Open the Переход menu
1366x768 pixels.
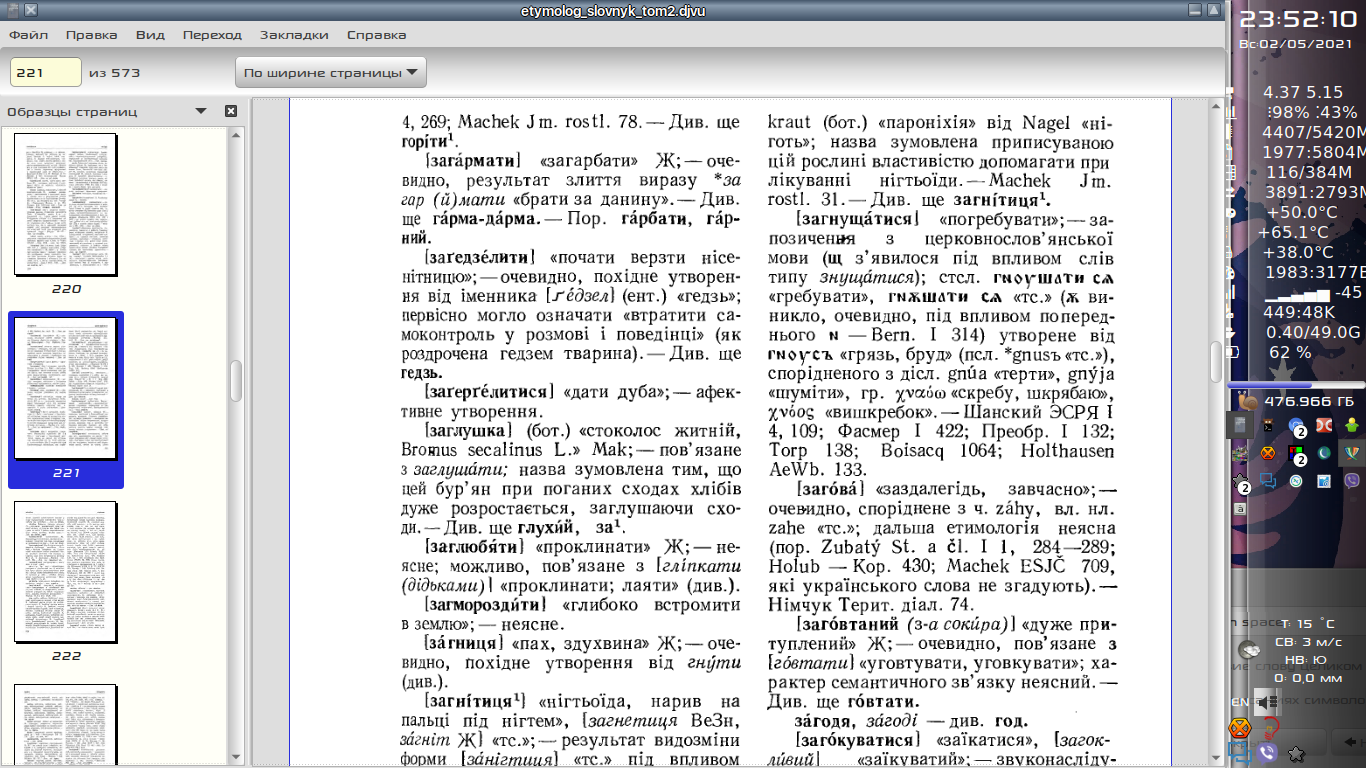tap(212, 34)
